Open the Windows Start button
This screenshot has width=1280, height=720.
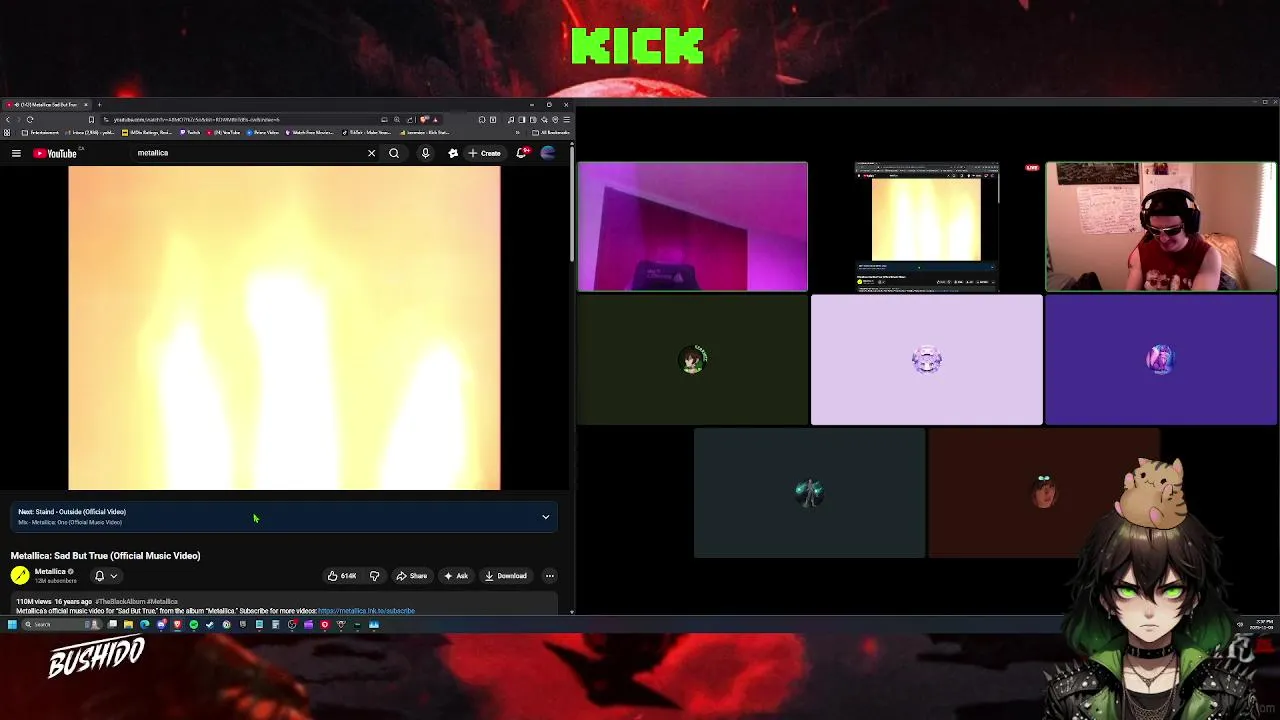coord(12,624)
